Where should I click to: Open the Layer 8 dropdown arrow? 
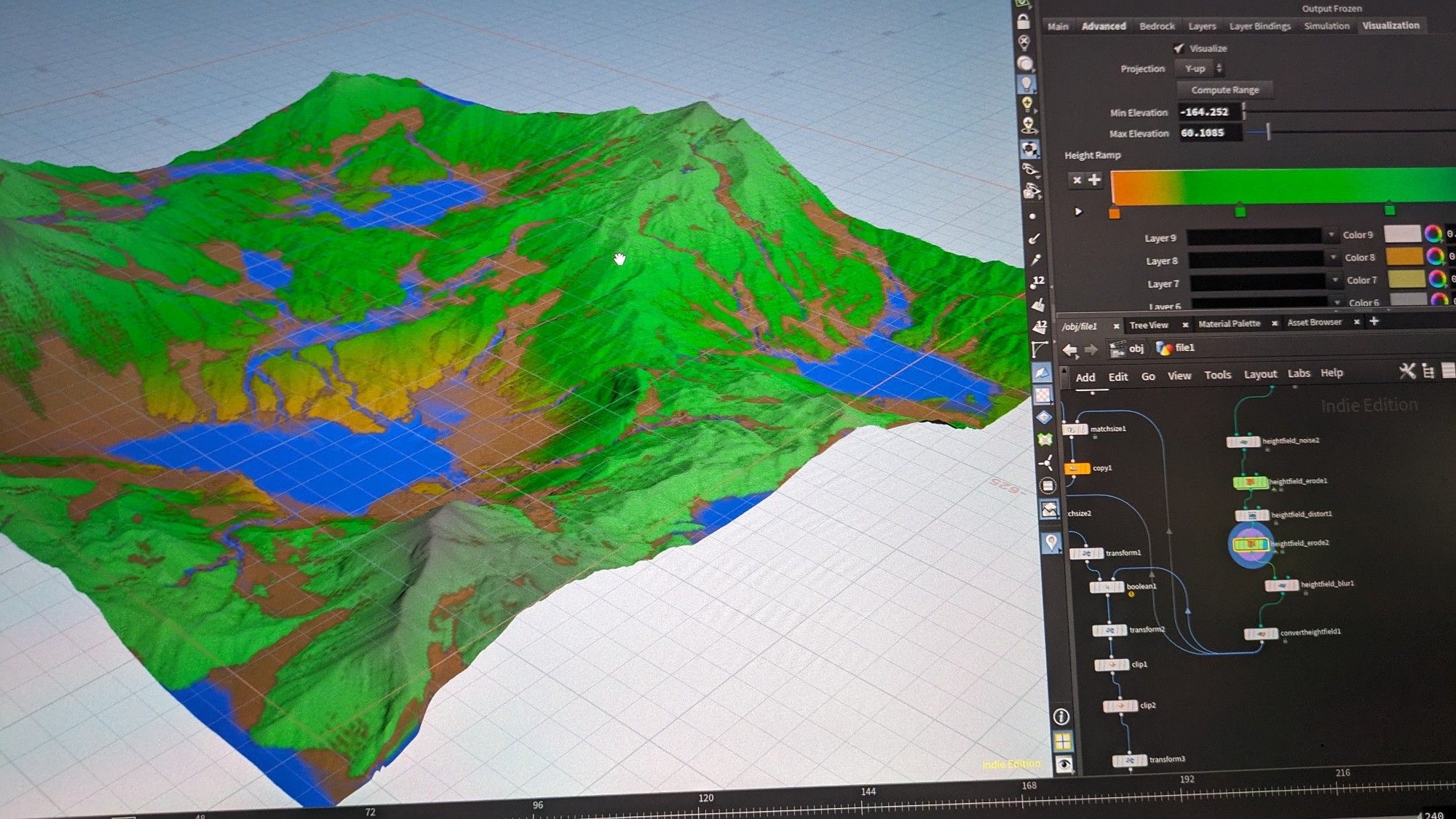(1333, 257)
